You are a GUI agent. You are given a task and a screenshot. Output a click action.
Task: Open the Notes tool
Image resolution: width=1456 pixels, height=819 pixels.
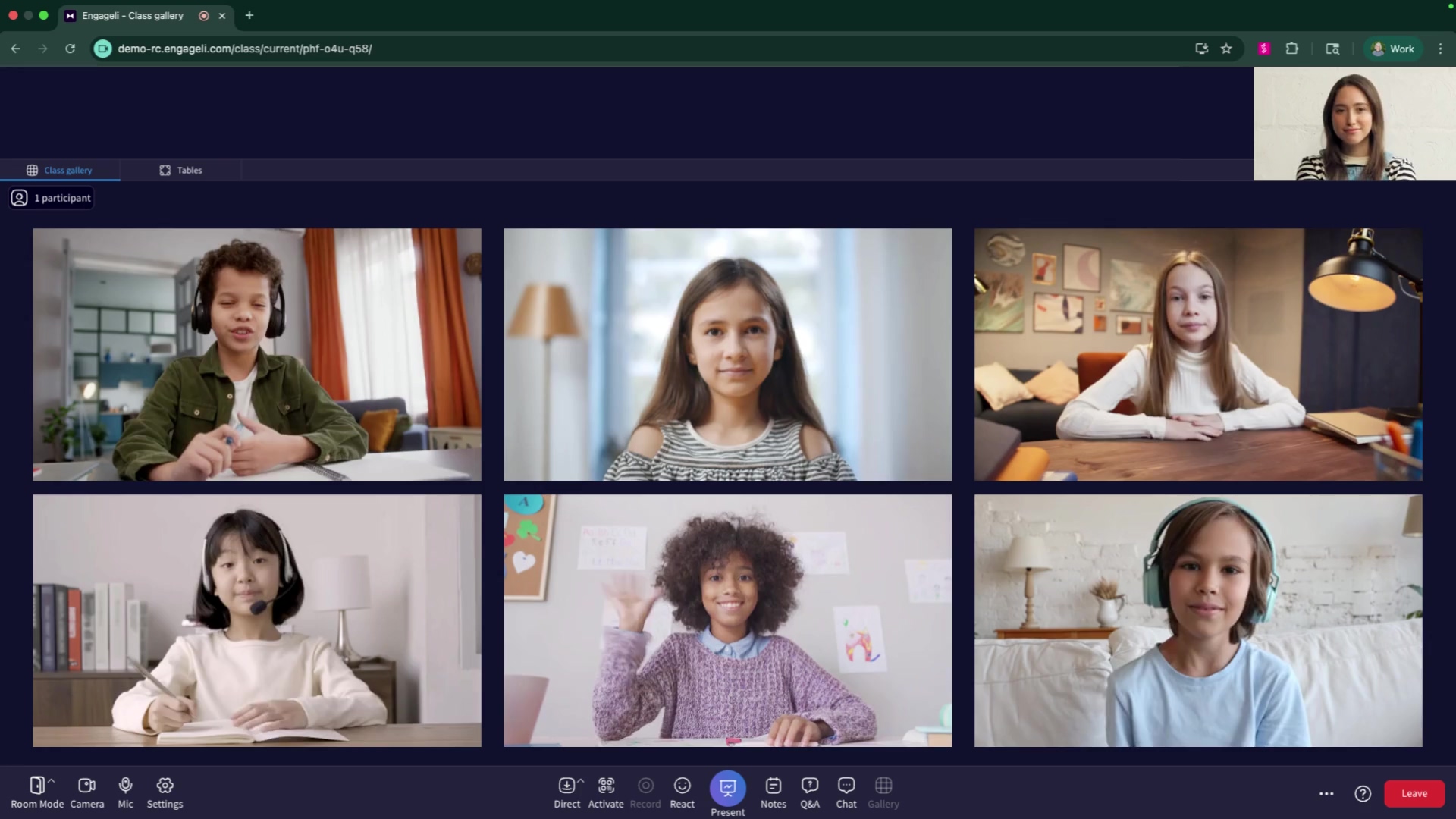[x=773, y=792]
